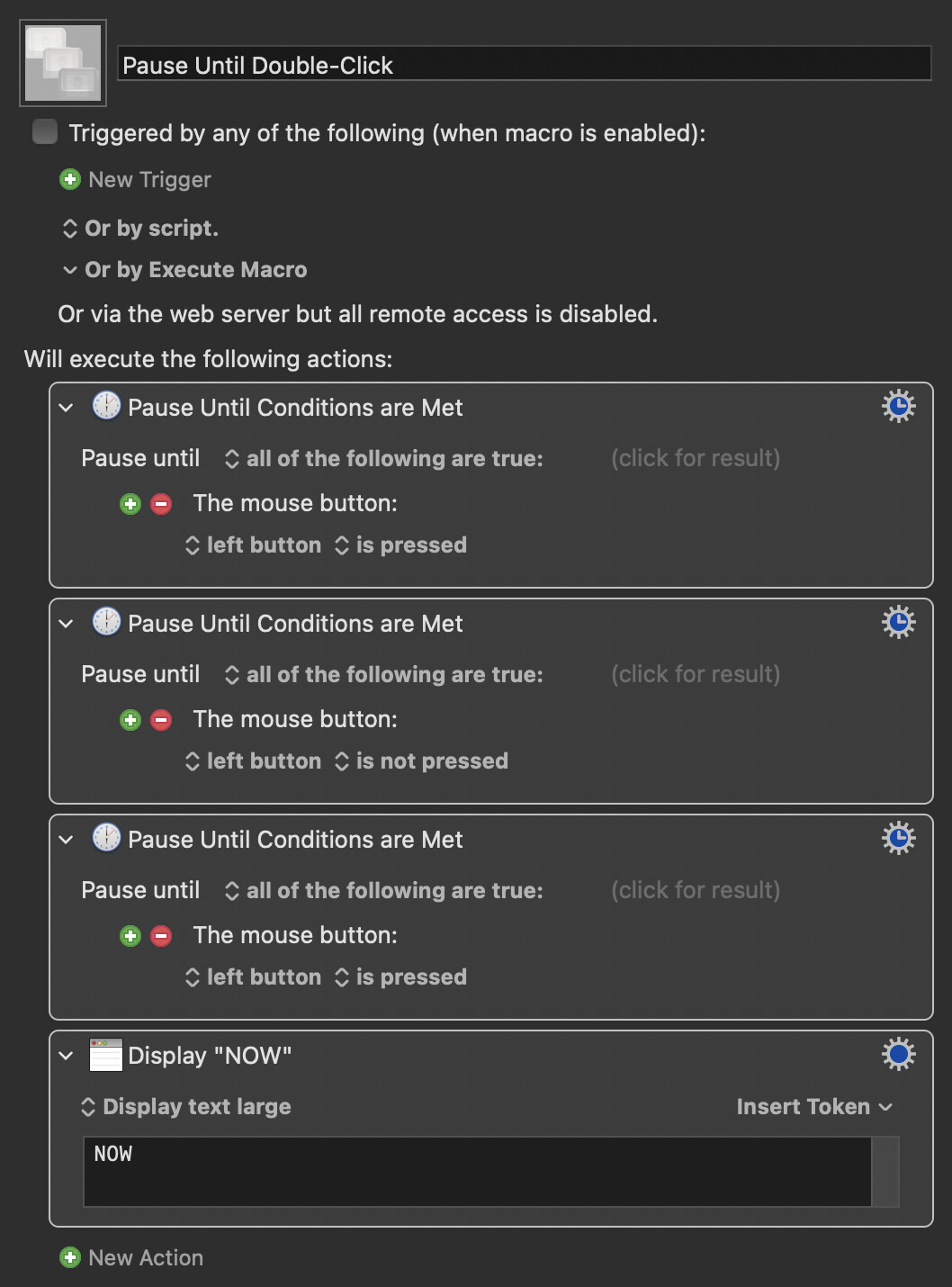Image resolution: width=952 pixels, height=1287 pixels.
Task: Click "(click for result)" in third action
Action: pos(695,890)
